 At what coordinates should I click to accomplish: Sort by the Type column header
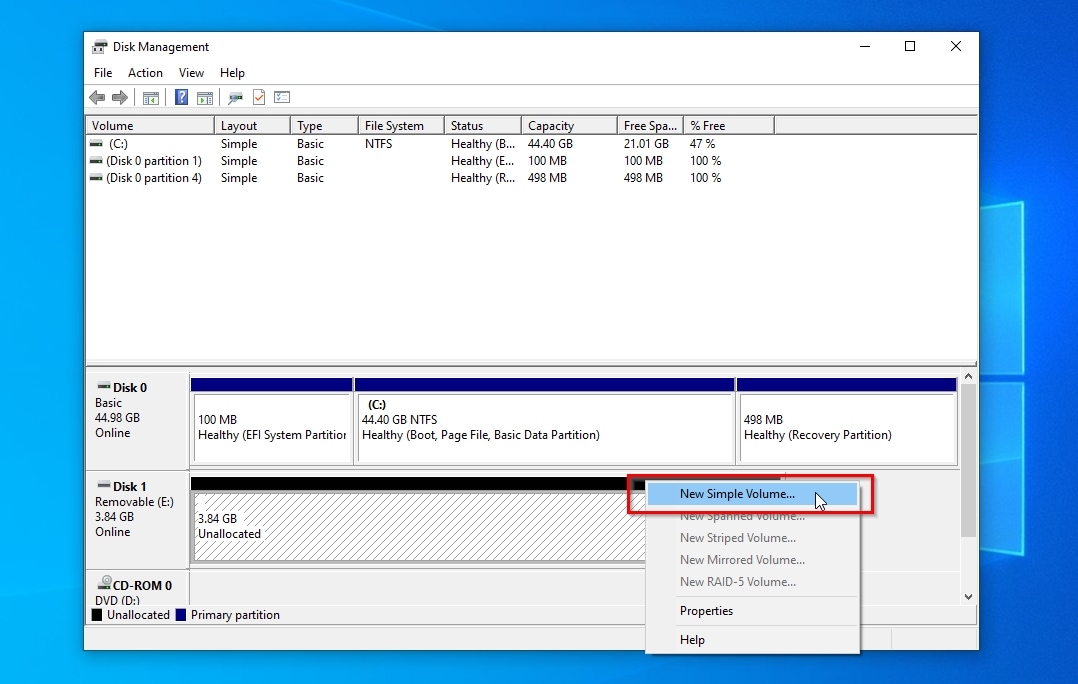[x=324, y=126]
